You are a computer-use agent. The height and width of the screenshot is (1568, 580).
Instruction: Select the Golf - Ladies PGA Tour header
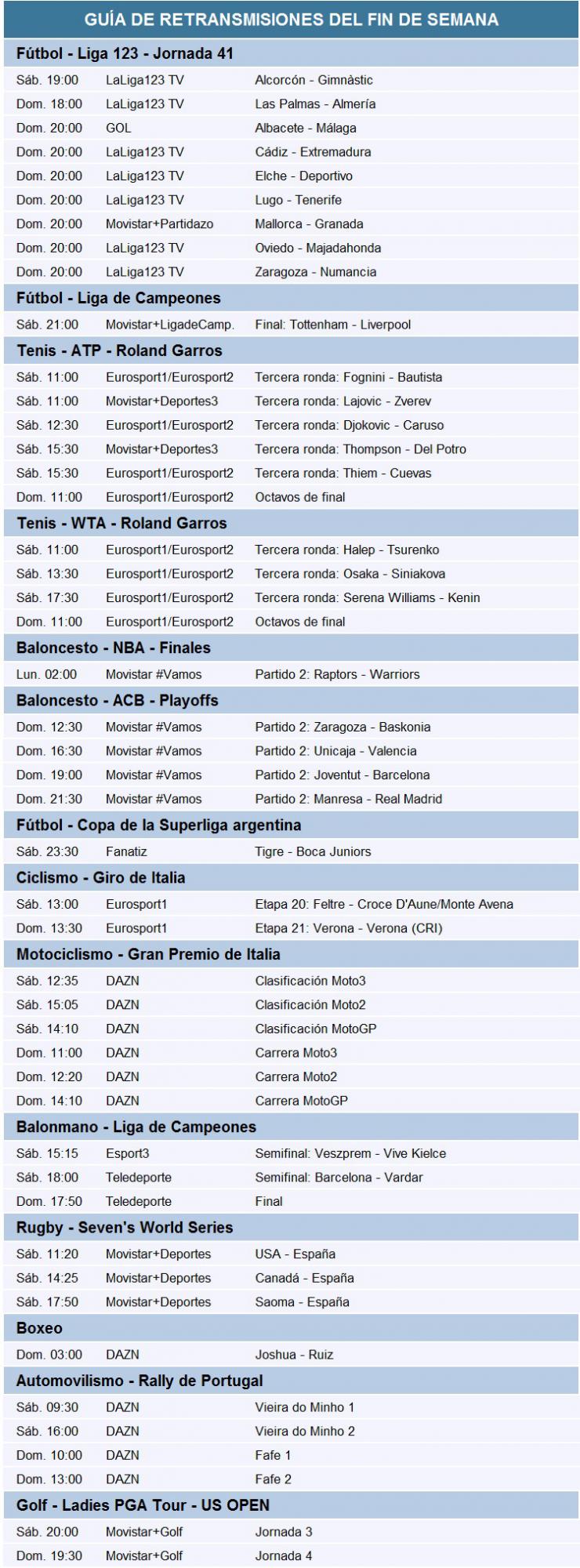(143, 1506)
